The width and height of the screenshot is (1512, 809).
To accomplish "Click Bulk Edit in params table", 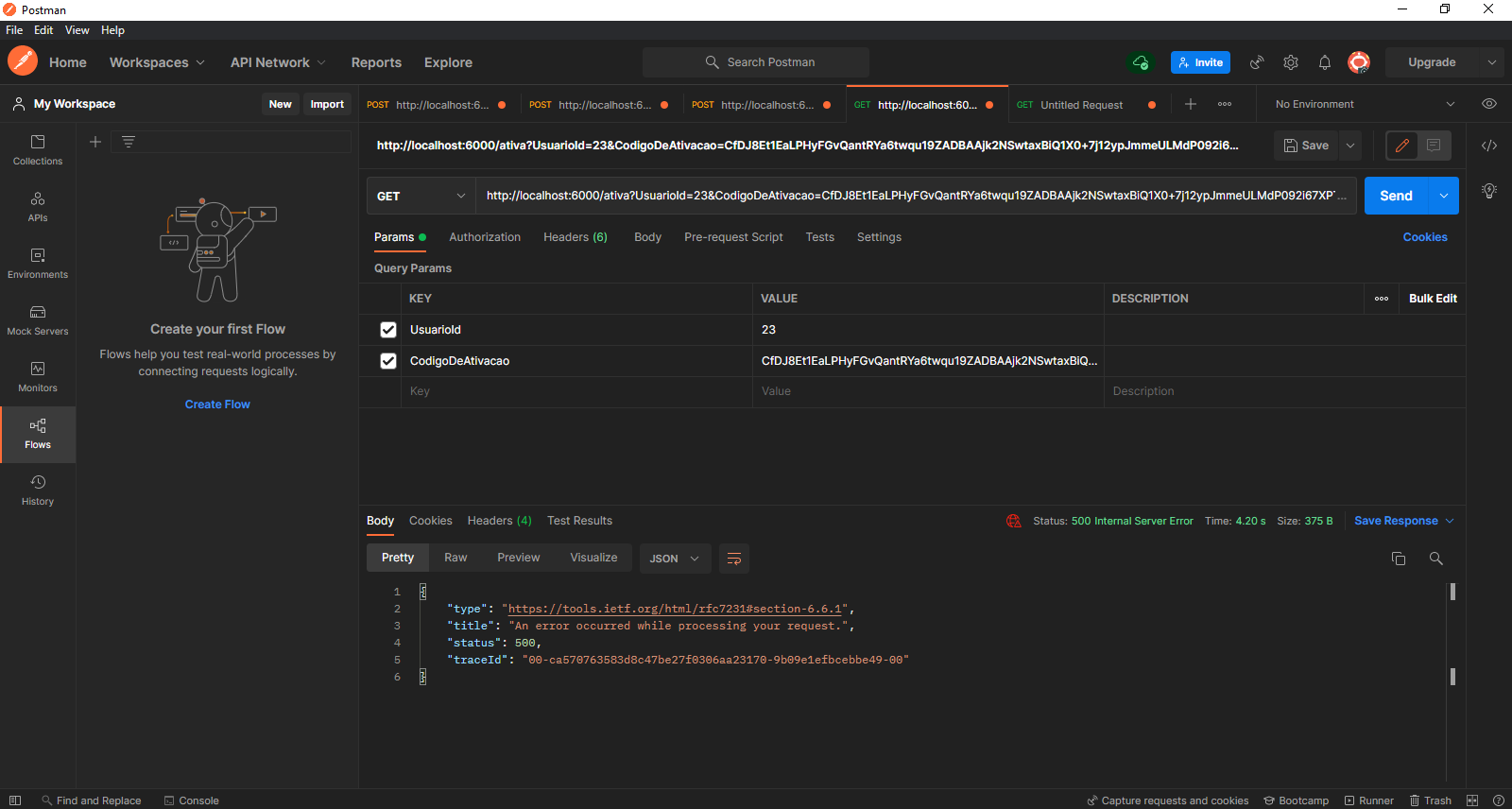I will 1433,299.
